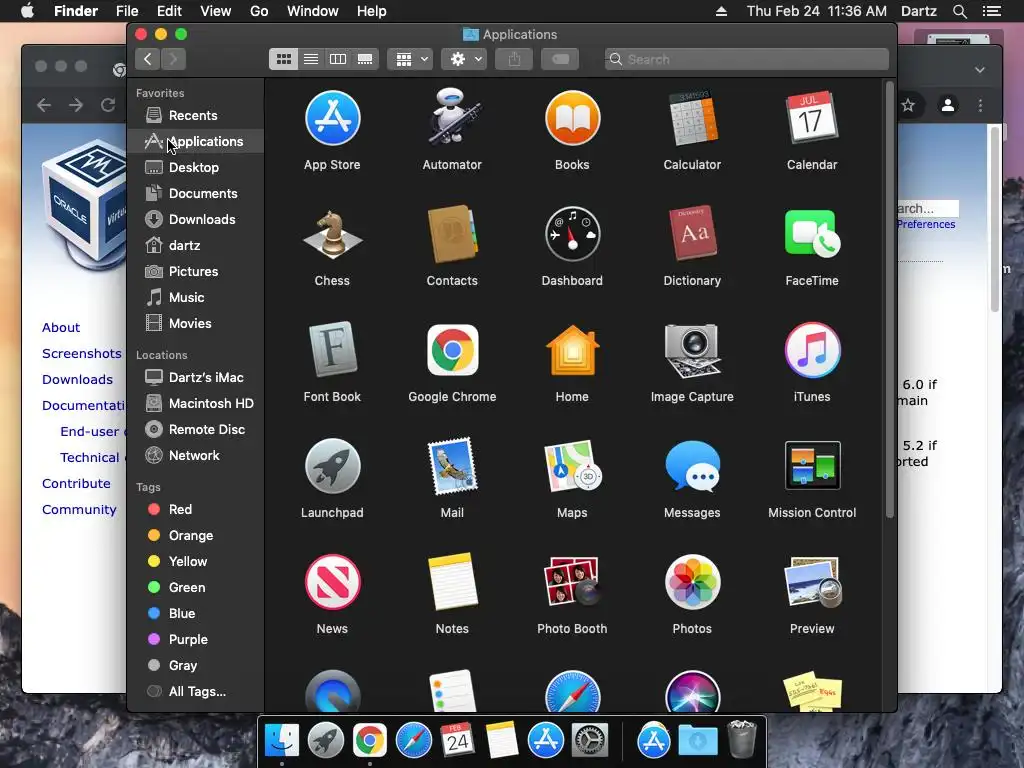Switch Finder to icon view

coord(283,59)
